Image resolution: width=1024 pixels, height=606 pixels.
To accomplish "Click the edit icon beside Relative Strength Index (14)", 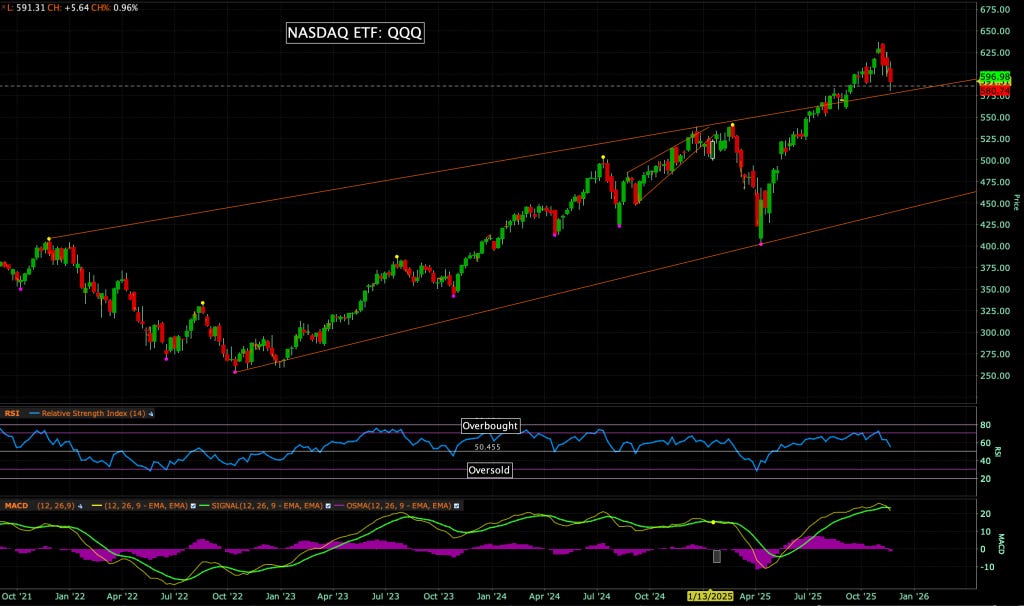I will tap(151, 413).
